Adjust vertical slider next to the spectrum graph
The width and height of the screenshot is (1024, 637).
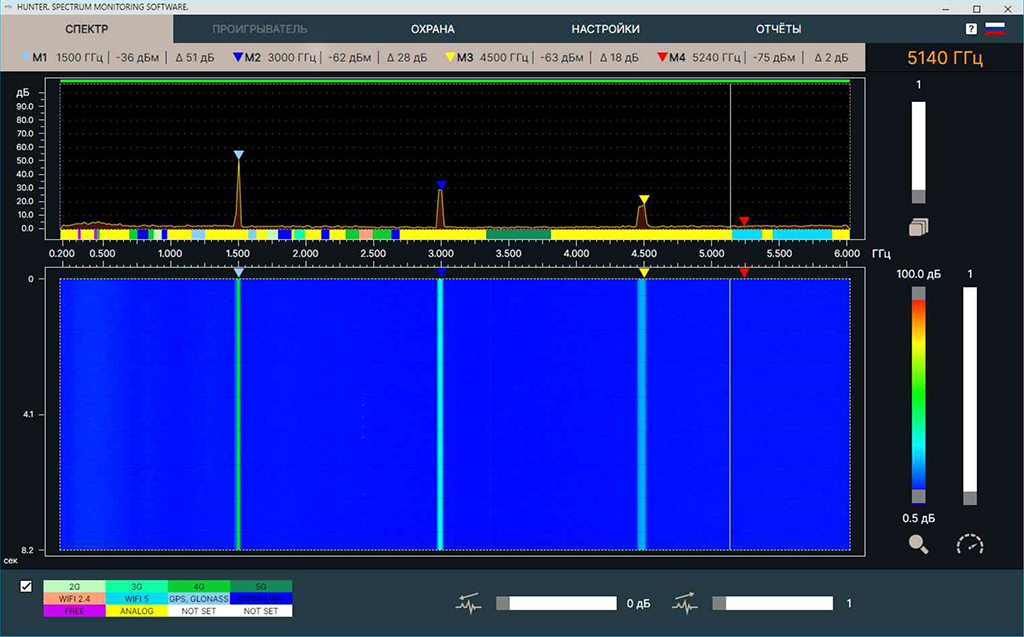[x=918, y=152]
